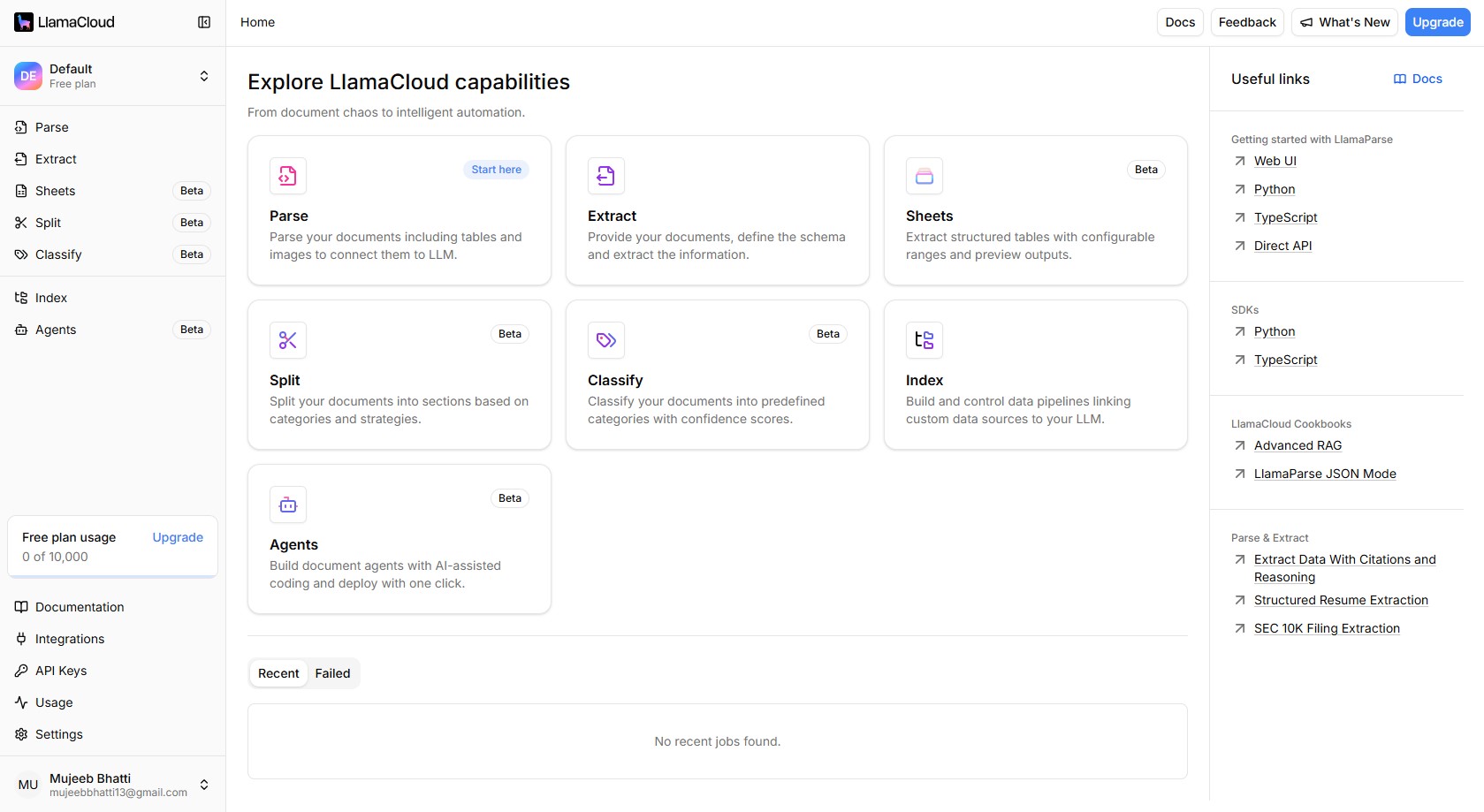1484x812 pixels.
Task: Open the Advanced RAG cookbook link
Action: tap(1298, 445)
